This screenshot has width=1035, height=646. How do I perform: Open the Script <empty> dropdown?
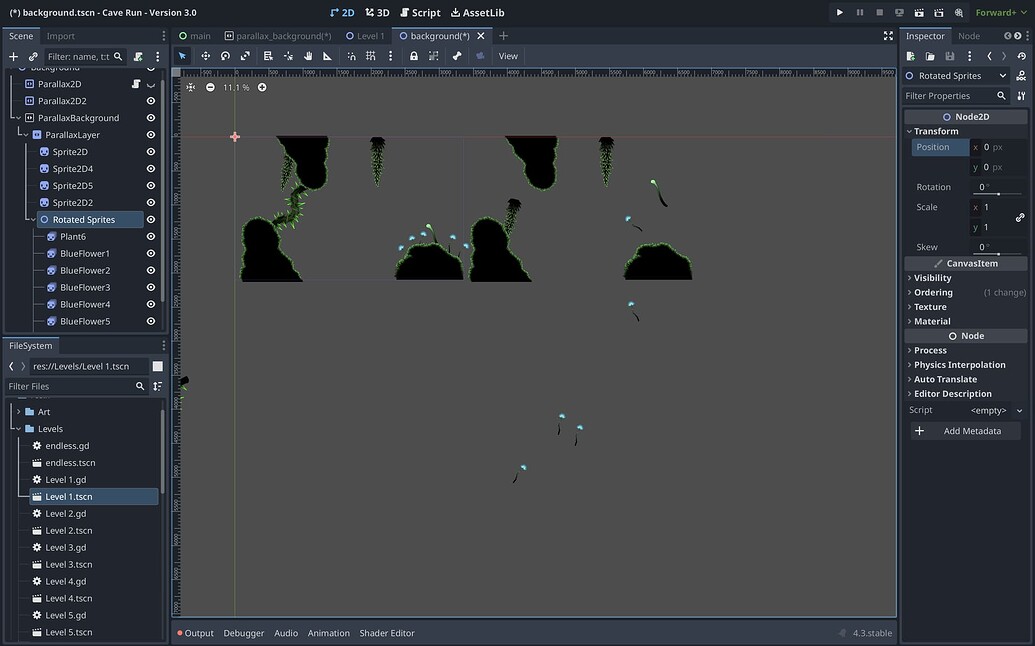pos(997,410)
